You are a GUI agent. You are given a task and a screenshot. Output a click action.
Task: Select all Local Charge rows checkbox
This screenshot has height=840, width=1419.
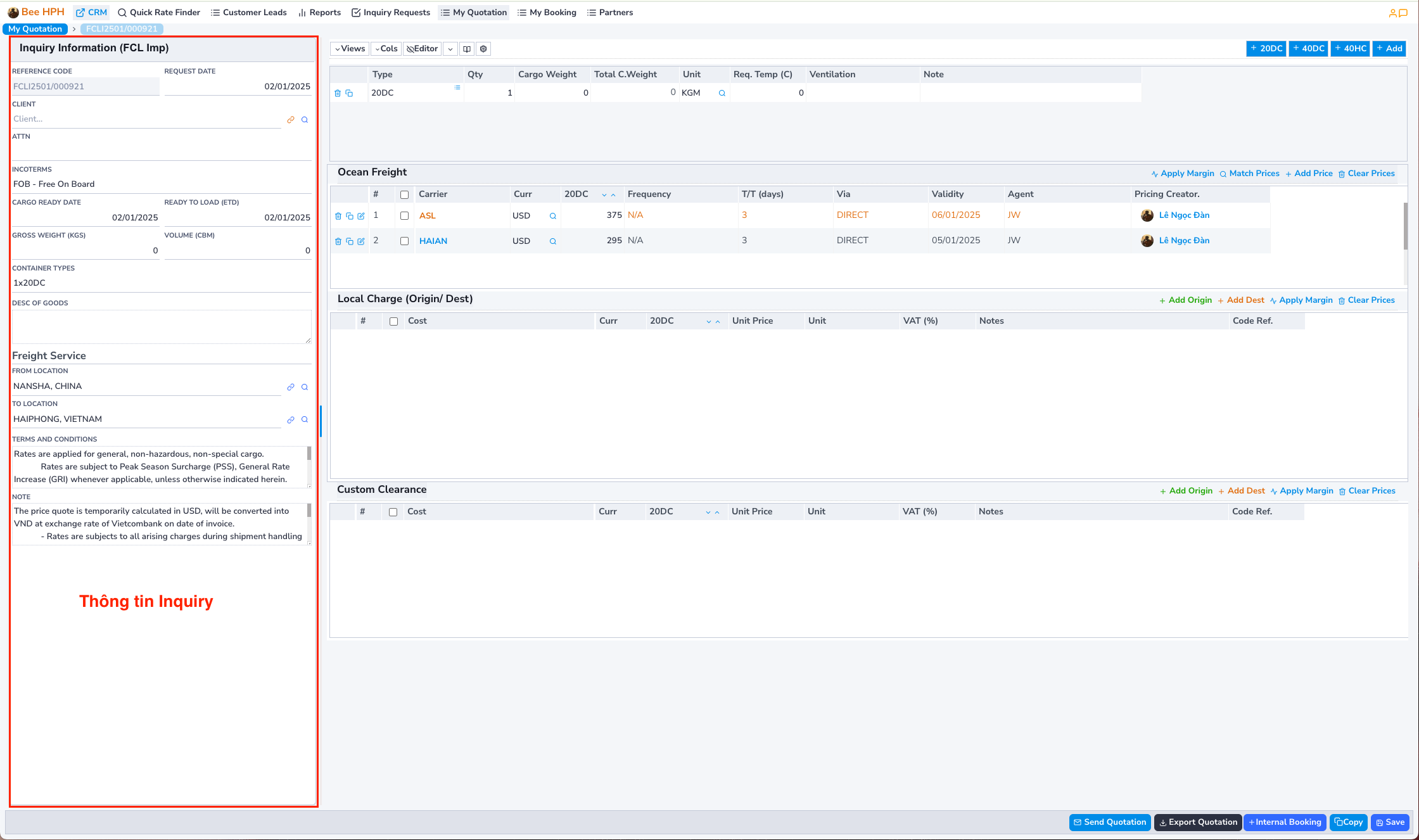point(393,322)
